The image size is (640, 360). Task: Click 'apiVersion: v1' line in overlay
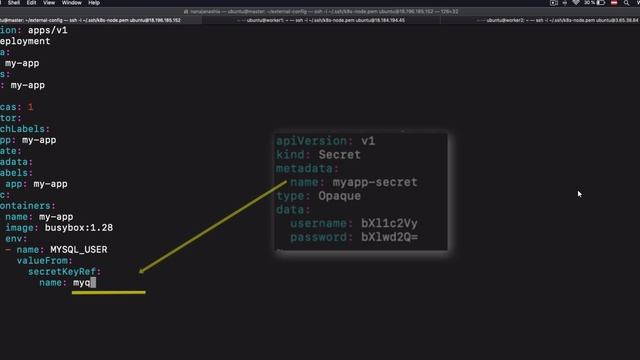[x=326, y=141]
